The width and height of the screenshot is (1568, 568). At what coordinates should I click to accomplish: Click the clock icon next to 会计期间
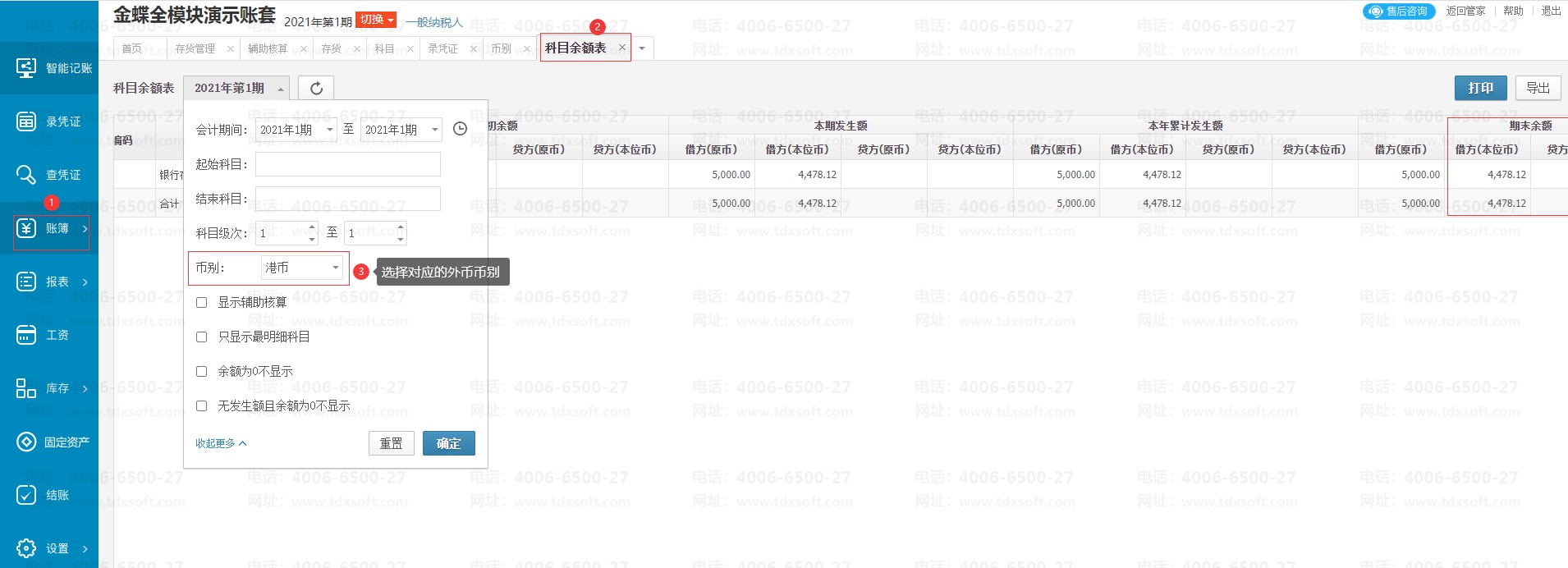click(460, 129)
